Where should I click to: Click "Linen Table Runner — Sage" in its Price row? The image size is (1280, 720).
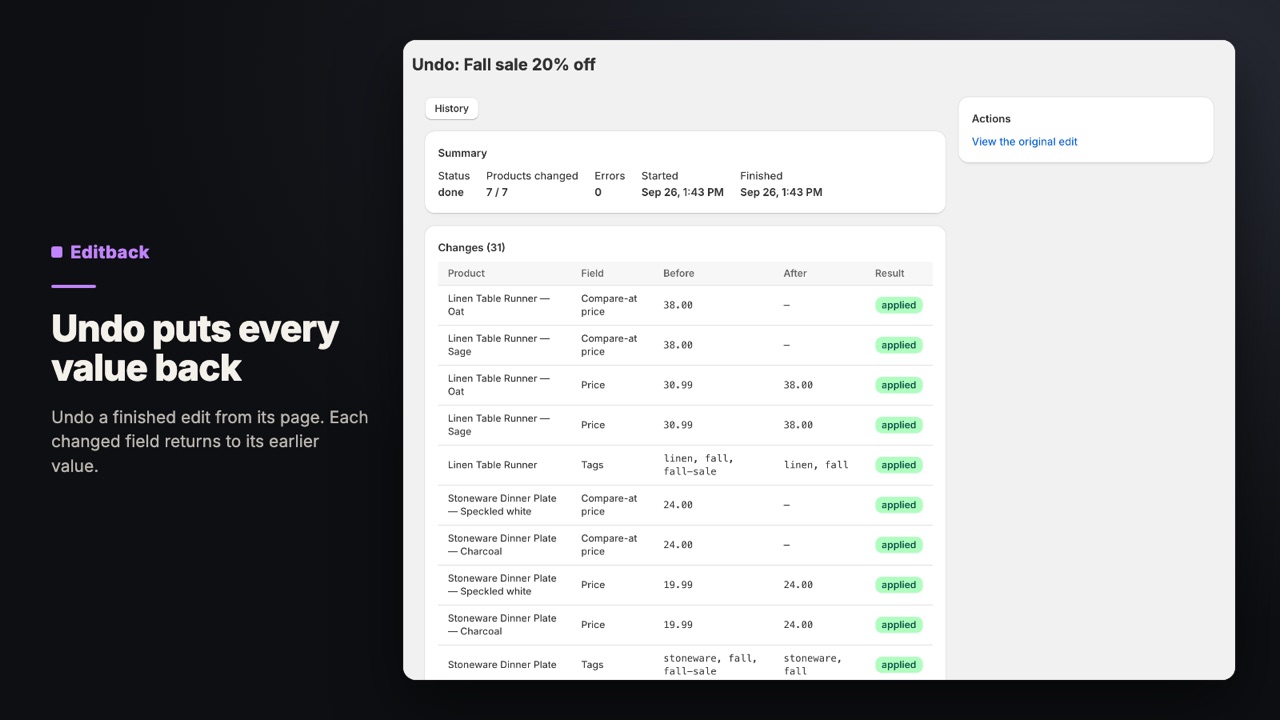coord(499,425)
